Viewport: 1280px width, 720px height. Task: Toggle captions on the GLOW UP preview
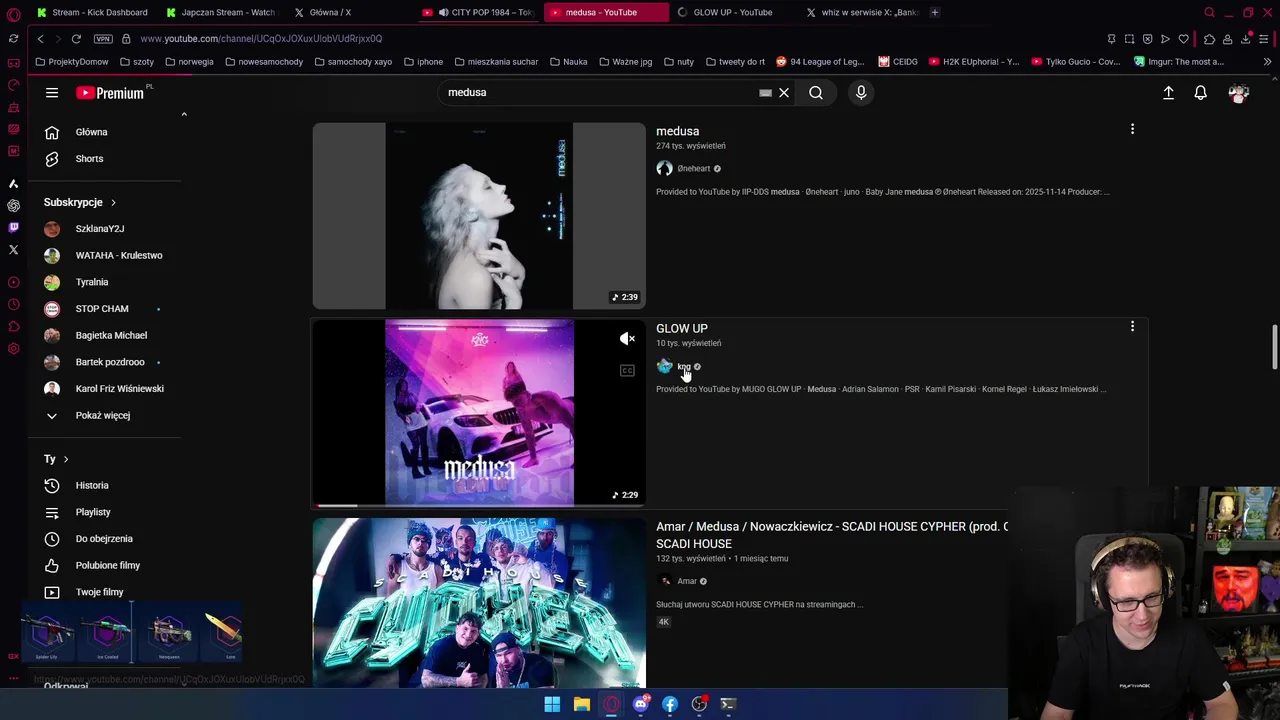click(627, 371)
